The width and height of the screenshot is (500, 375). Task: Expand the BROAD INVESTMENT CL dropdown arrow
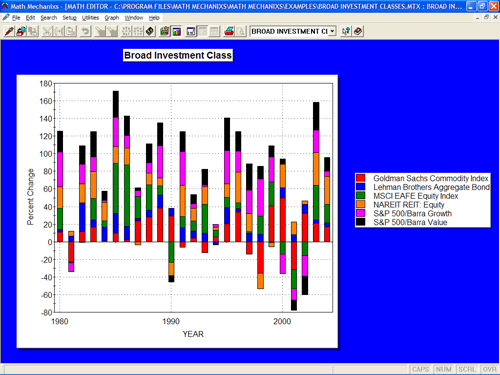pyautogui.click(x=332, y=31)
